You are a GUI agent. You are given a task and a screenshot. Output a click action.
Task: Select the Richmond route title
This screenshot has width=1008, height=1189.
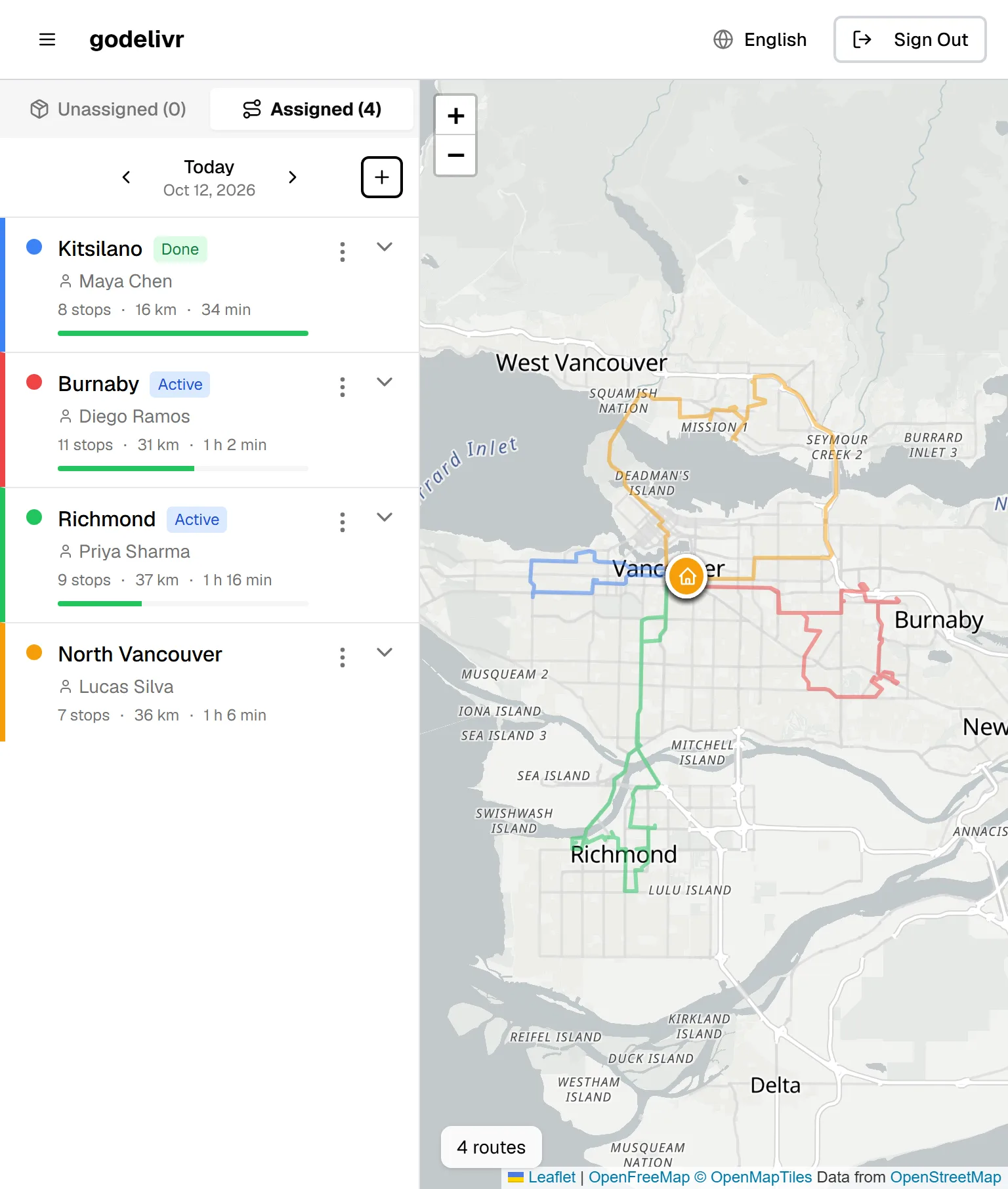(x=107, y=519)
